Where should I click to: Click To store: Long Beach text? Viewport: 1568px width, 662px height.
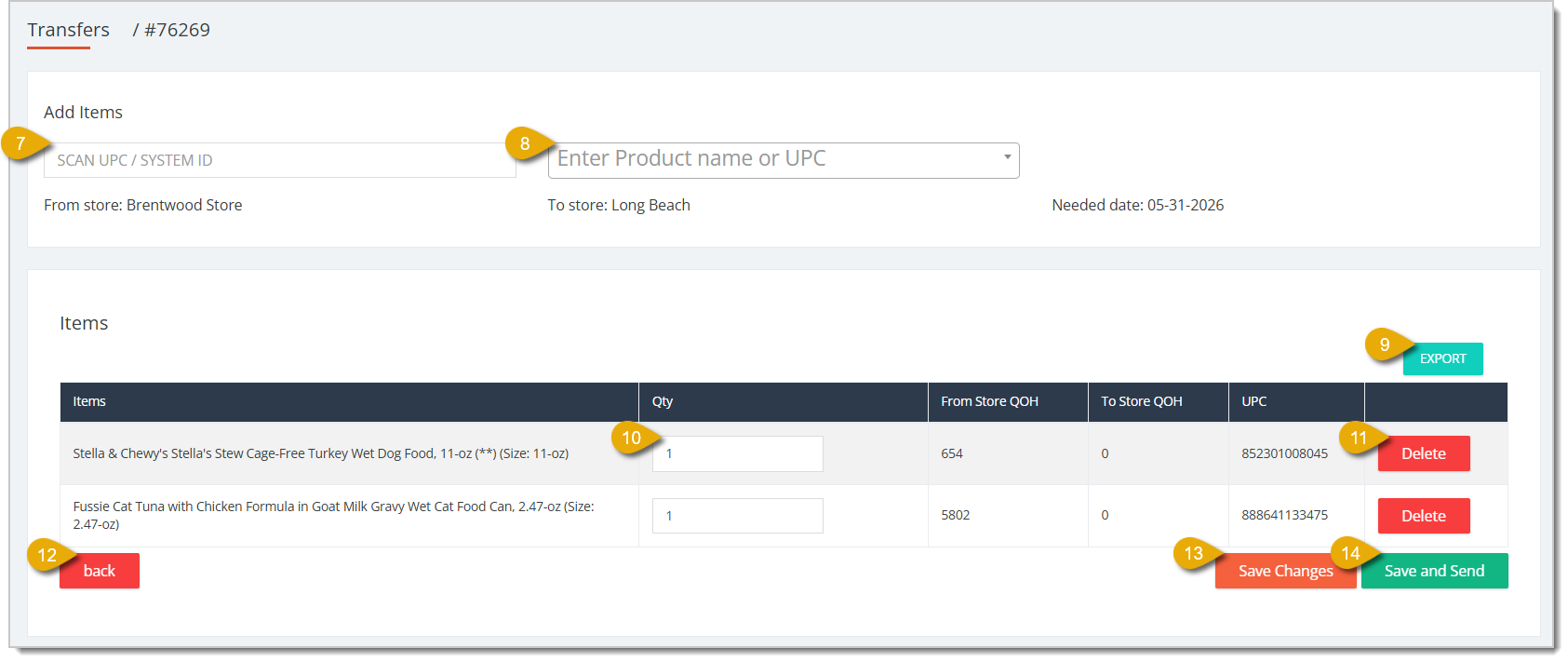[619, 205]
